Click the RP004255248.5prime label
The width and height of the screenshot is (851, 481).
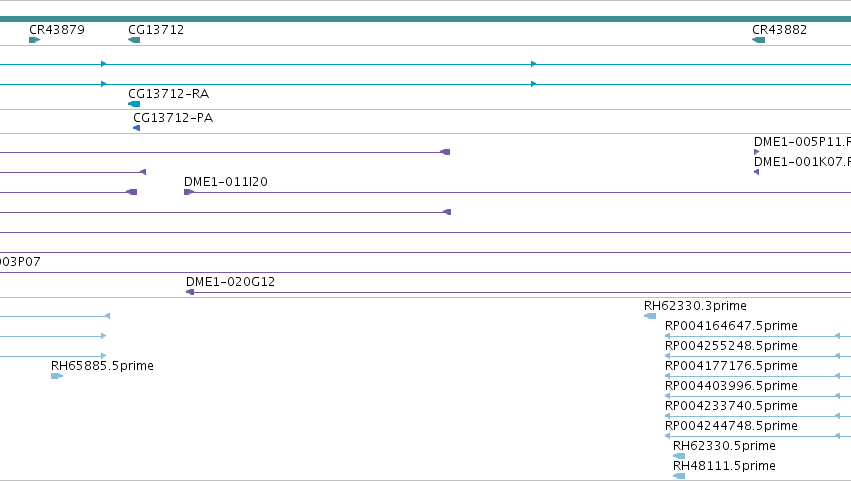click(732, 346)
